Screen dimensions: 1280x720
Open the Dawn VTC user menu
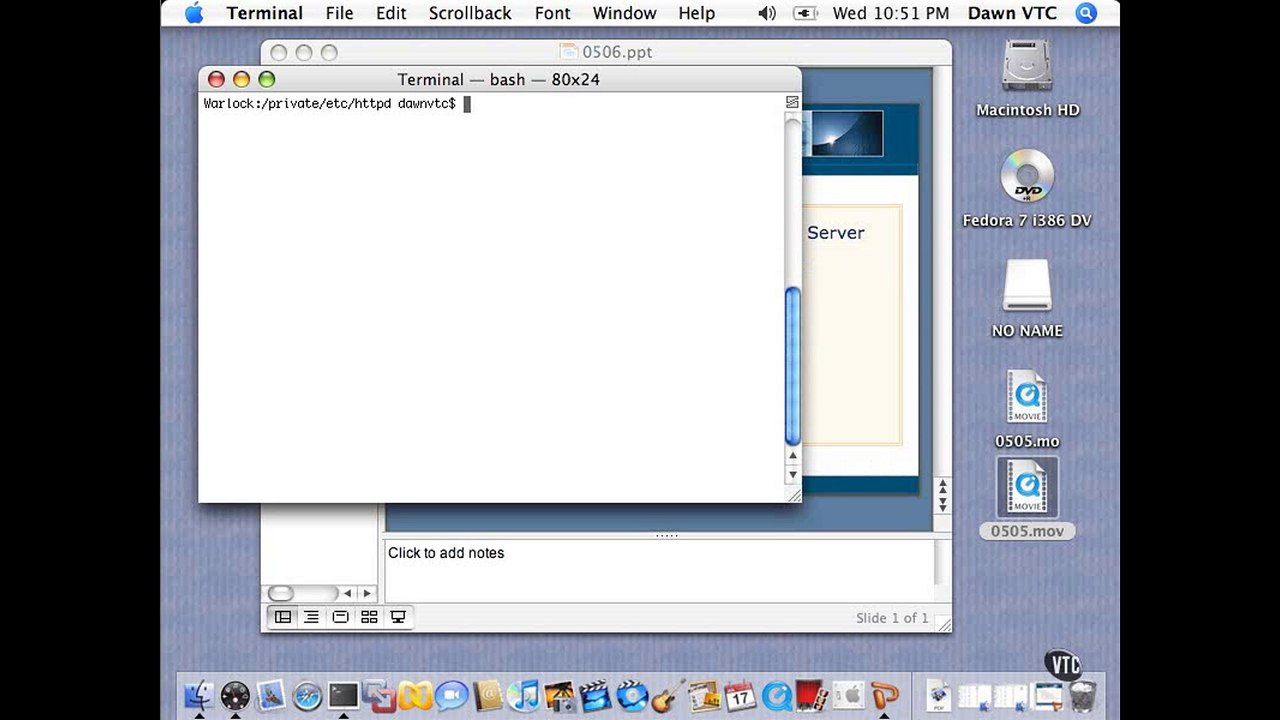[1012, 13]
